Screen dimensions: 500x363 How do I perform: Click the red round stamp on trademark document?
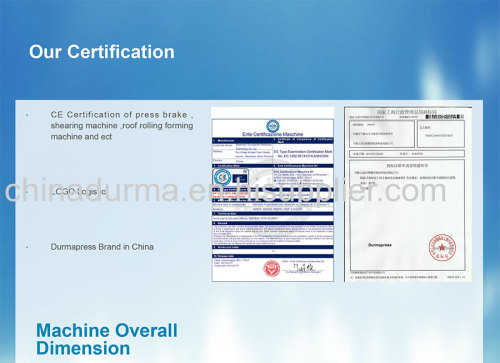[442, 247]
